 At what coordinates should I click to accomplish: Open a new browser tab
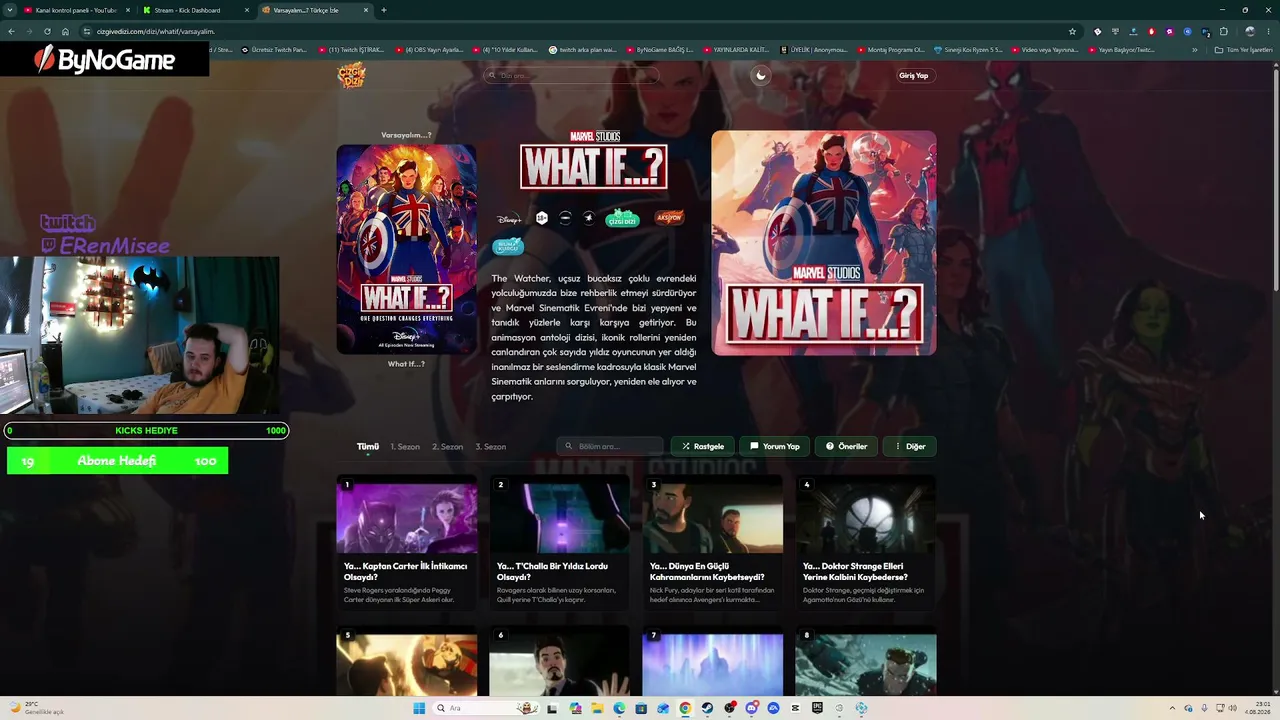pos(384,10)
